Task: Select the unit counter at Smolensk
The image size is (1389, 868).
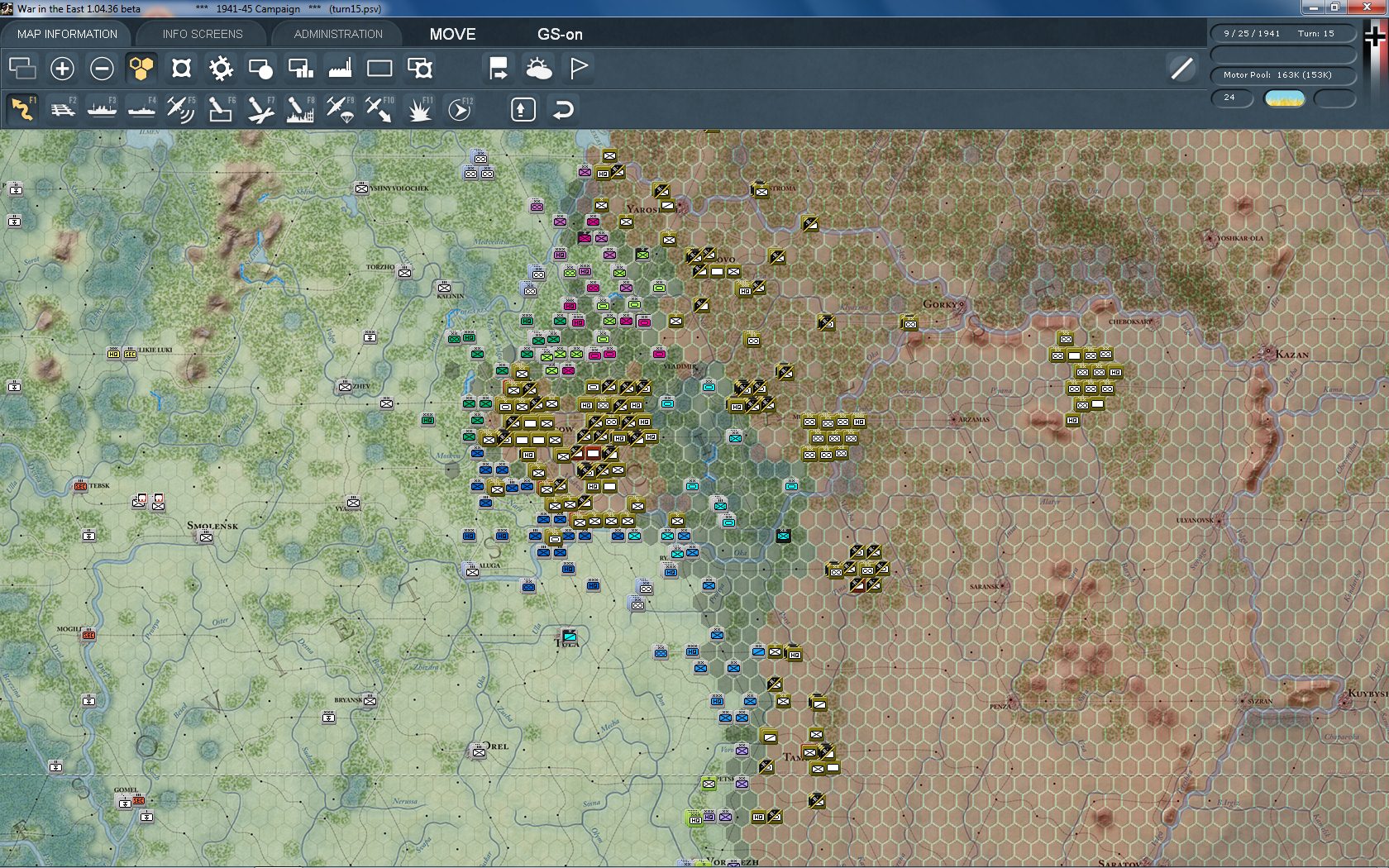Action: [206, 537]
